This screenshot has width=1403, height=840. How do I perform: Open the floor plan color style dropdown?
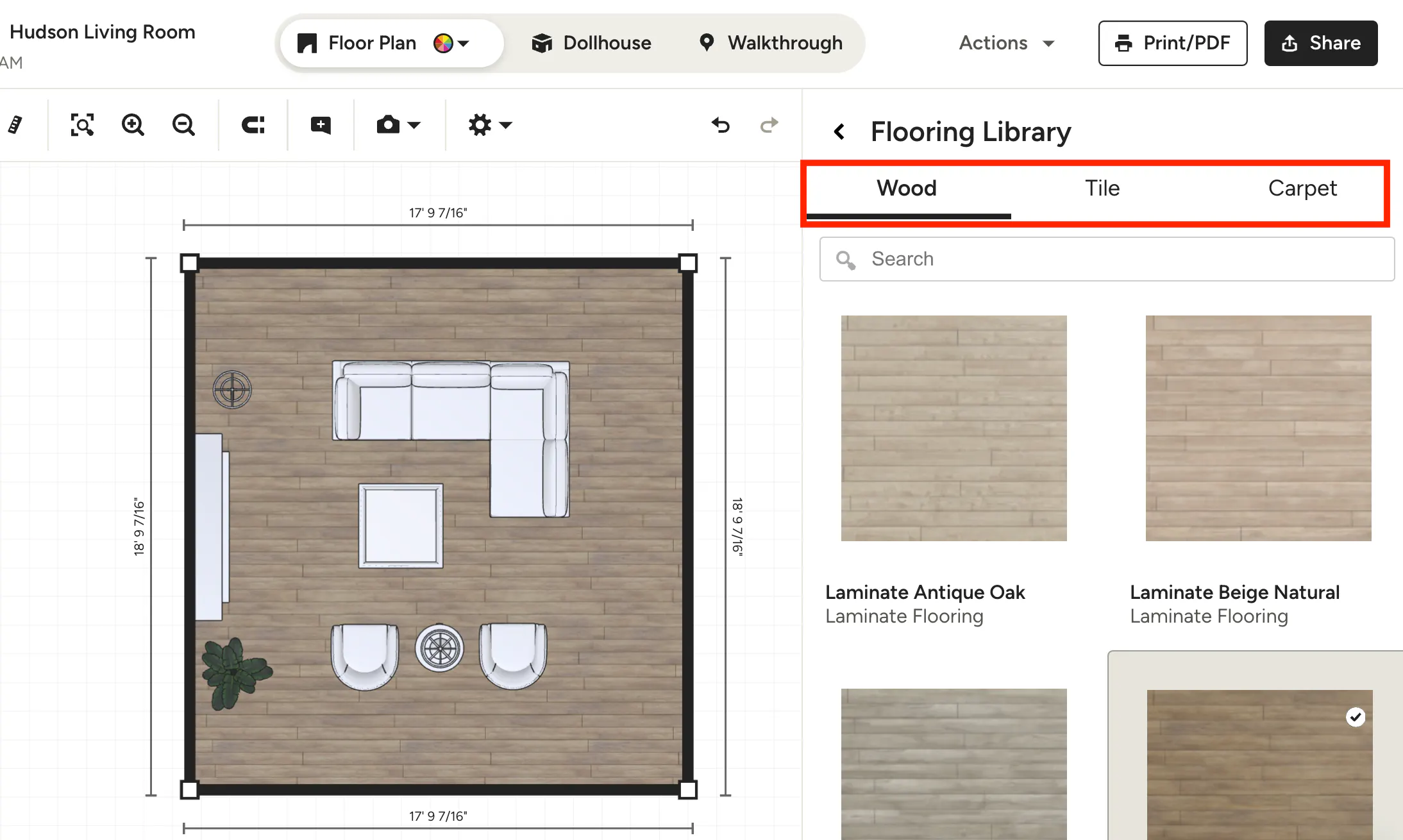451,43
